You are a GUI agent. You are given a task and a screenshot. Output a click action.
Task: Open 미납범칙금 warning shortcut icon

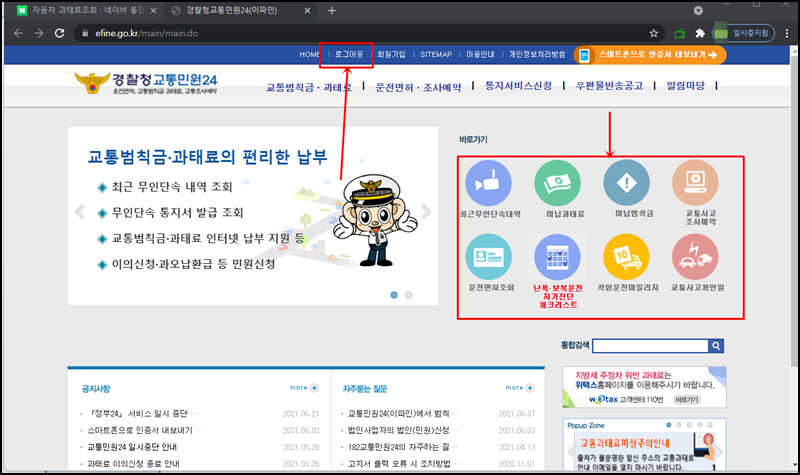[x=626, y=183]
